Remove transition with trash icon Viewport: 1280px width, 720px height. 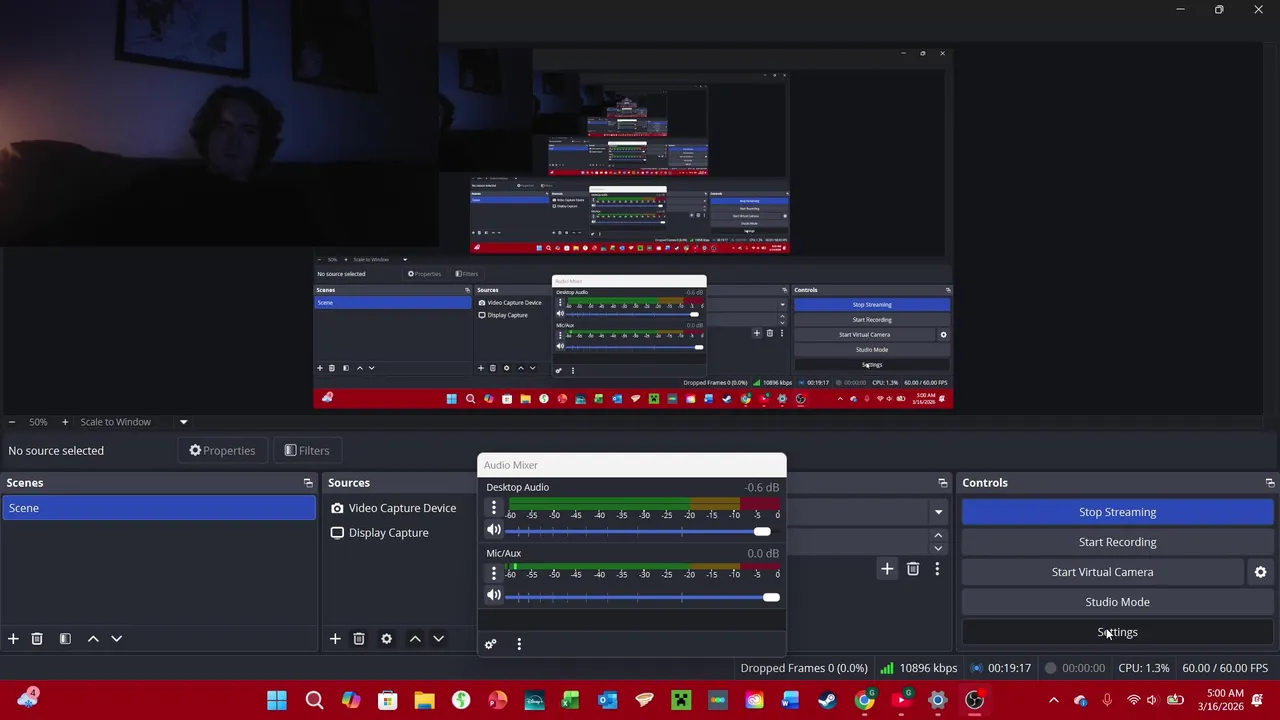tap(913, 569)
